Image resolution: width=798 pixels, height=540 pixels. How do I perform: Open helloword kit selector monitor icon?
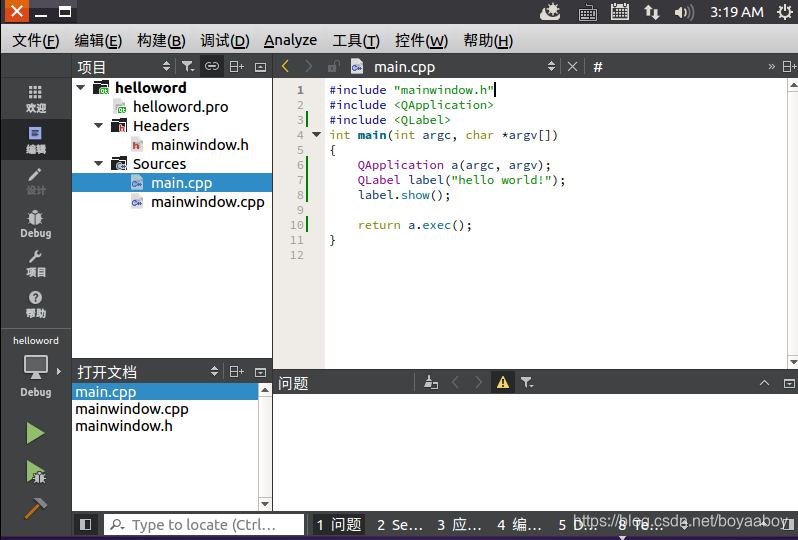(x=36, y=367)
